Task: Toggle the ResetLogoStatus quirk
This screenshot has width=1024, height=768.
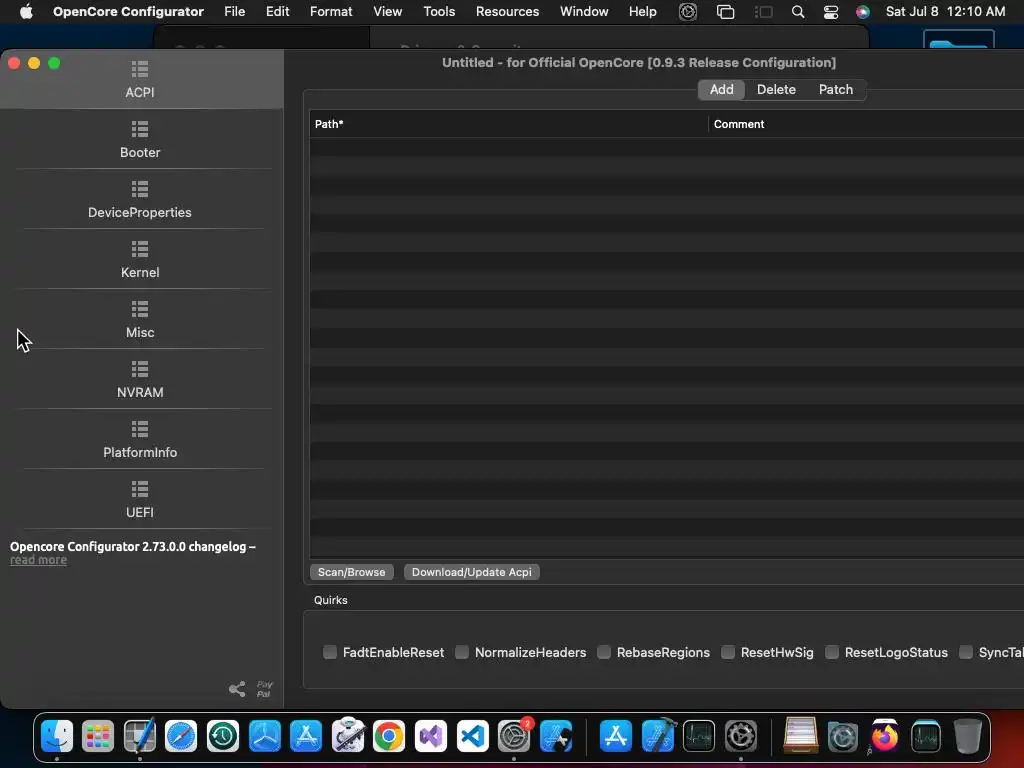Action: (x=832, y=652)
